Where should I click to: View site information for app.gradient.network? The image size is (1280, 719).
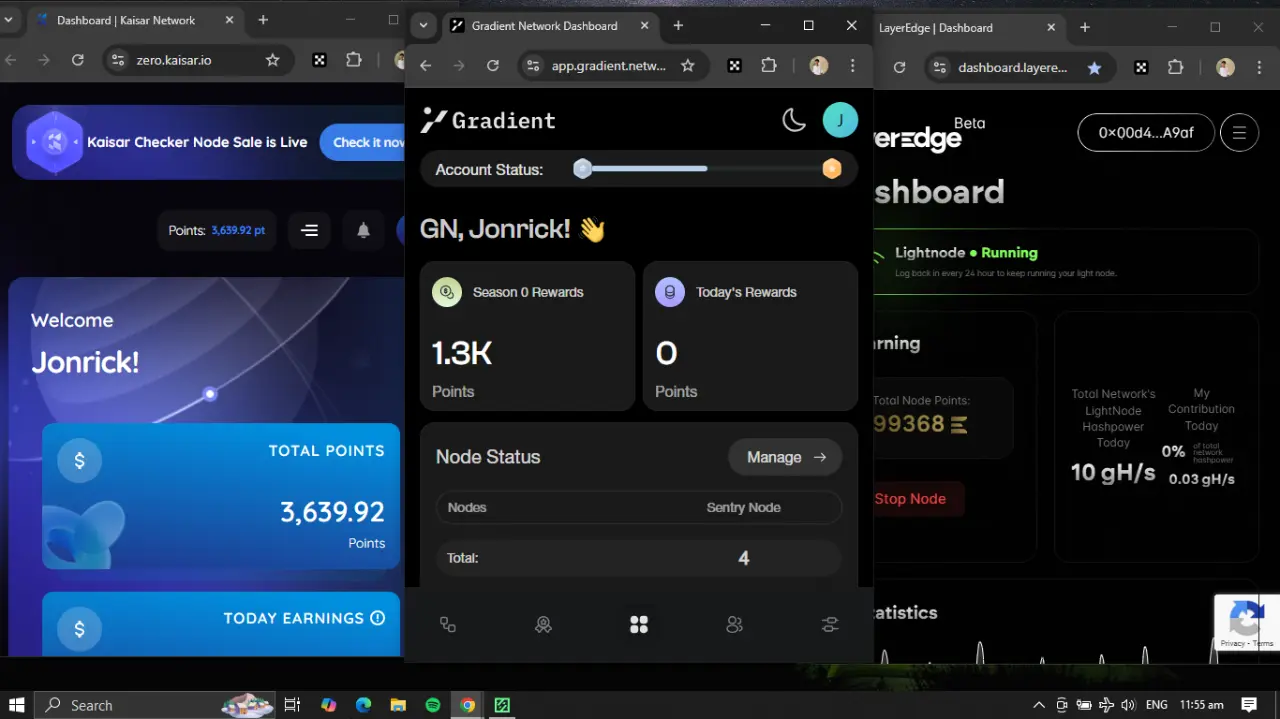(533, 66)
